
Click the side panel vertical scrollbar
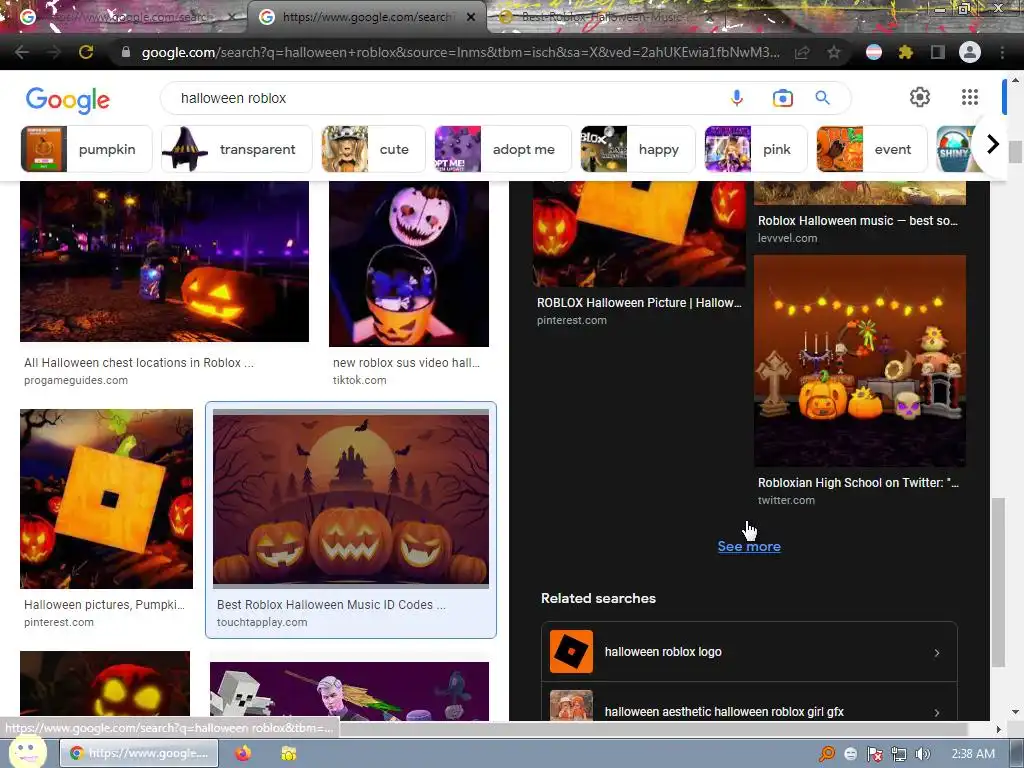tap(998, 583)
